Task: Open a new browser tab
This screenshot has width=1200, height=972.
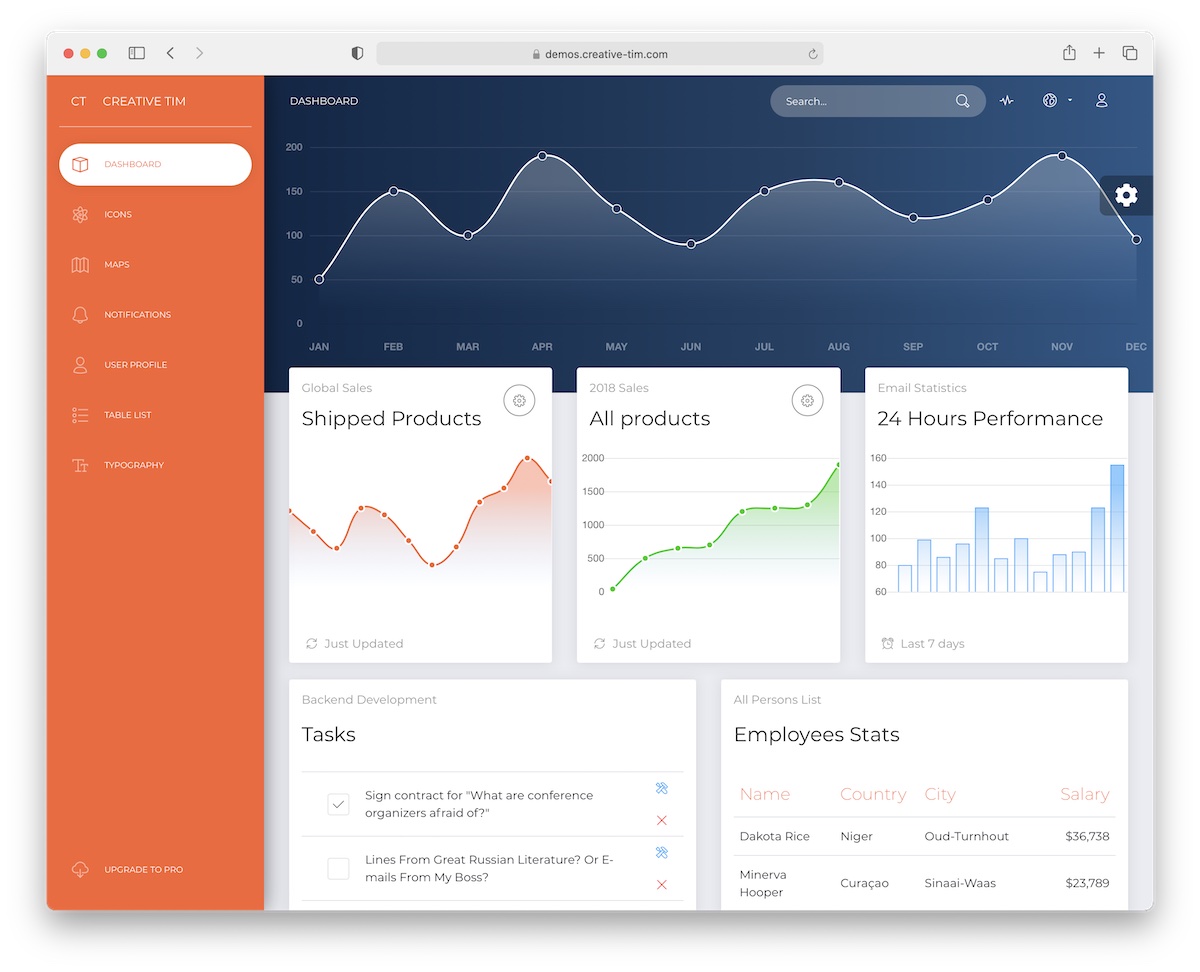Action: (x=1099, y=53)
